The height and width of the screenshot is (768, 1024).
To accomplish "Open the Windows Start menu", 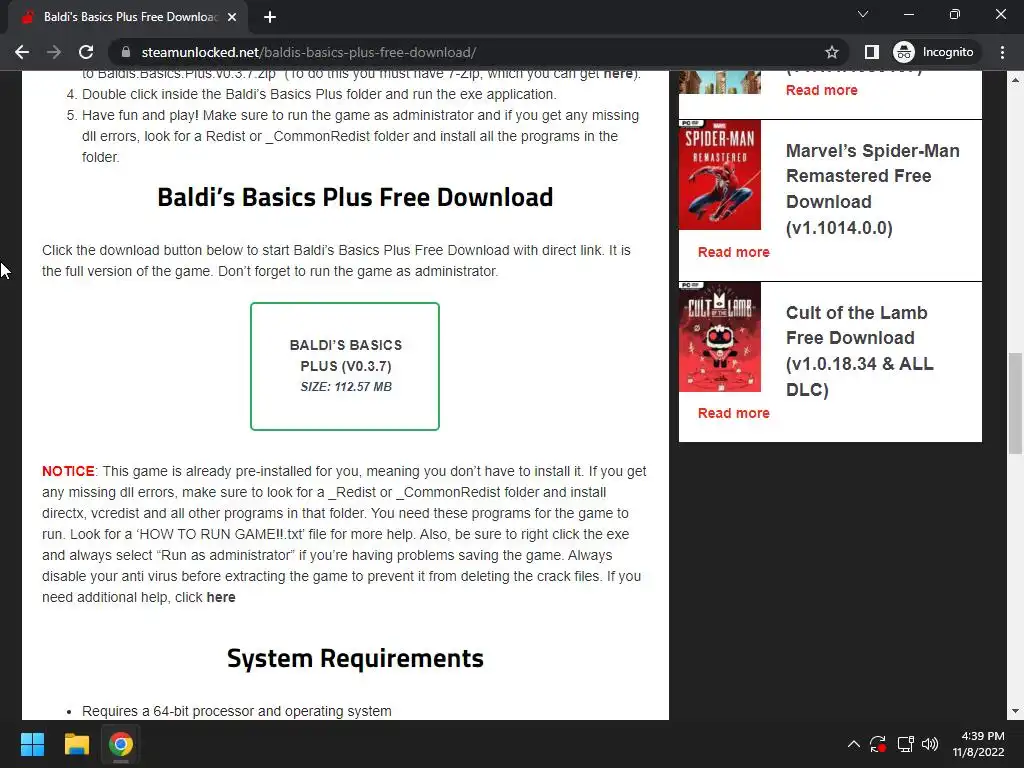I will pos(32,744).
